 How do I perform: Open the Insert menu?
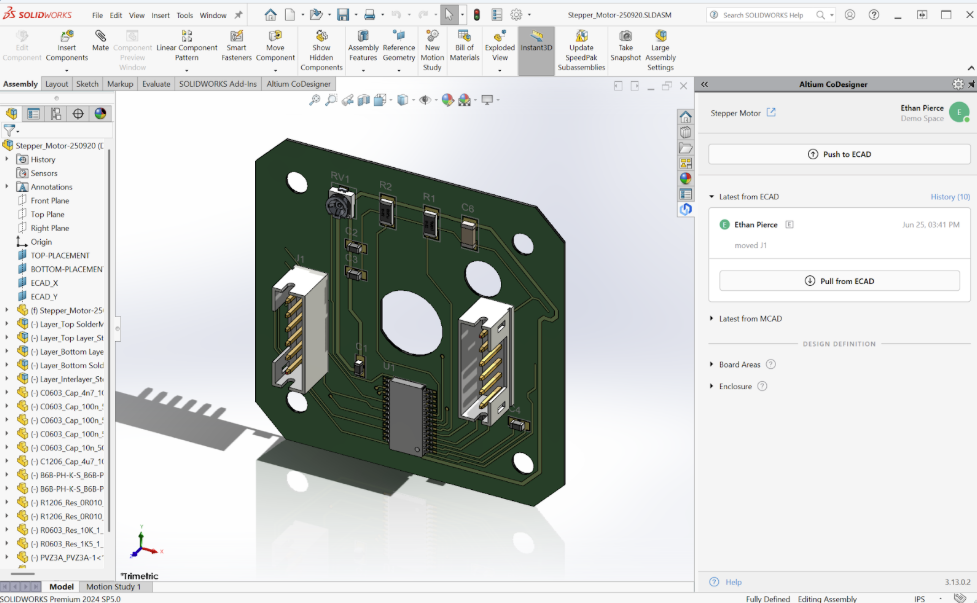click(160, 16)
